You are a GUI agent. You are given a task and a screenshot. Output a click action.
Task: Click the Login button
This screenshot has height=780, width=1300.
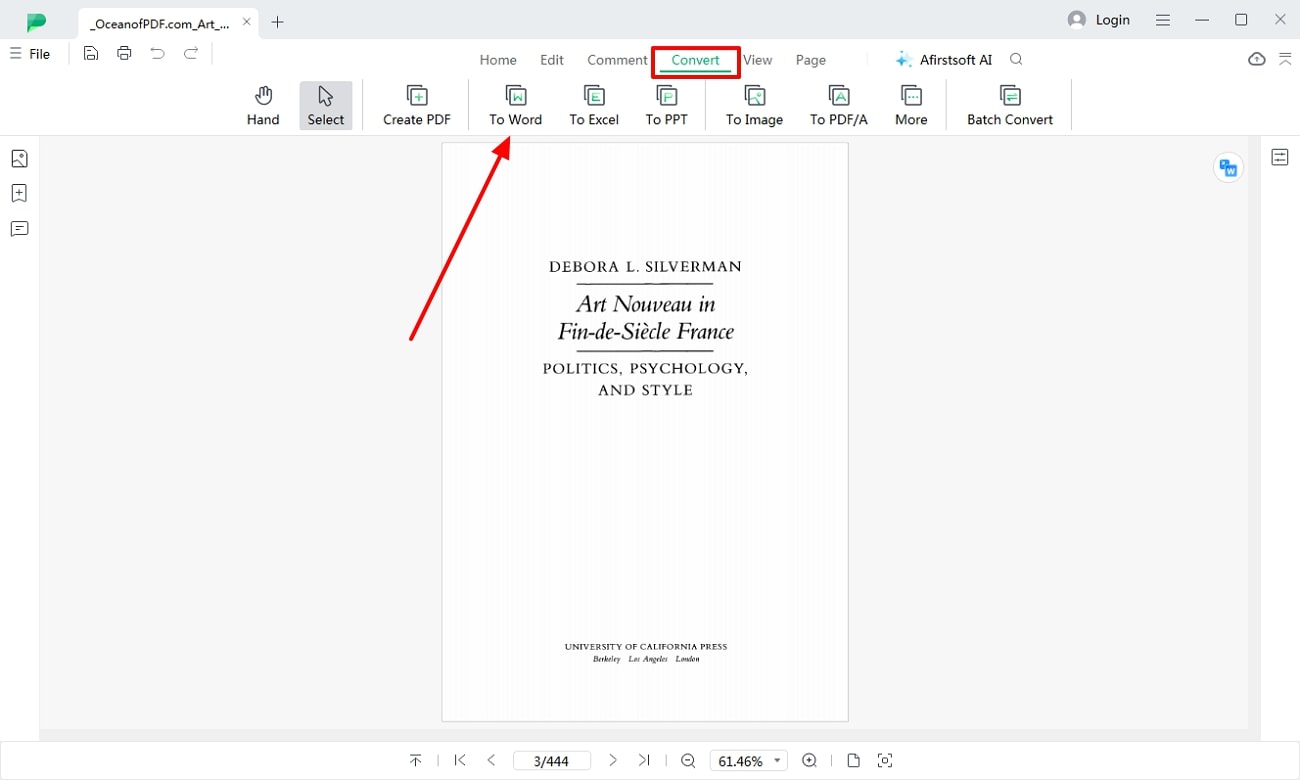coord(1099,20)
